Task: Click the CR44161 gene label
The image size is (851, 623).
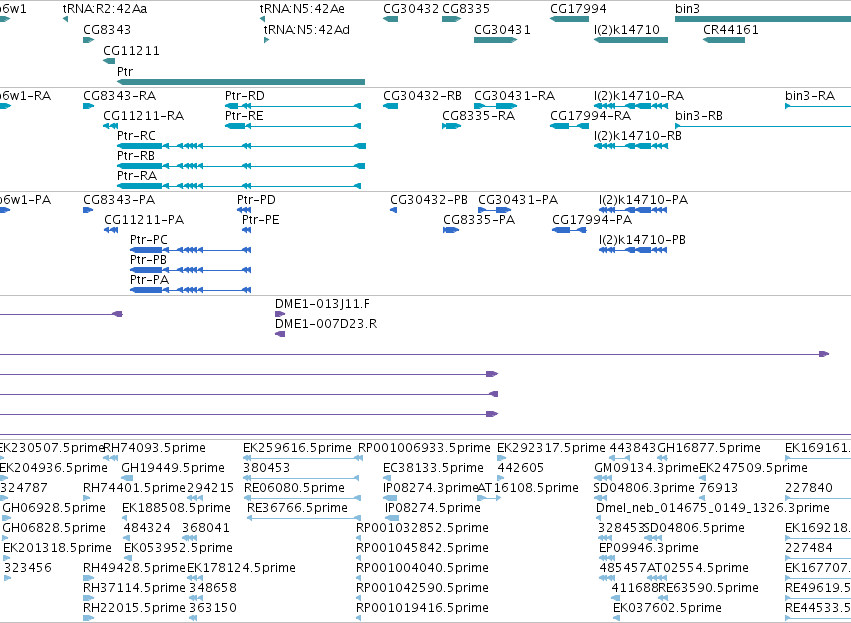Action: [731, 30]
